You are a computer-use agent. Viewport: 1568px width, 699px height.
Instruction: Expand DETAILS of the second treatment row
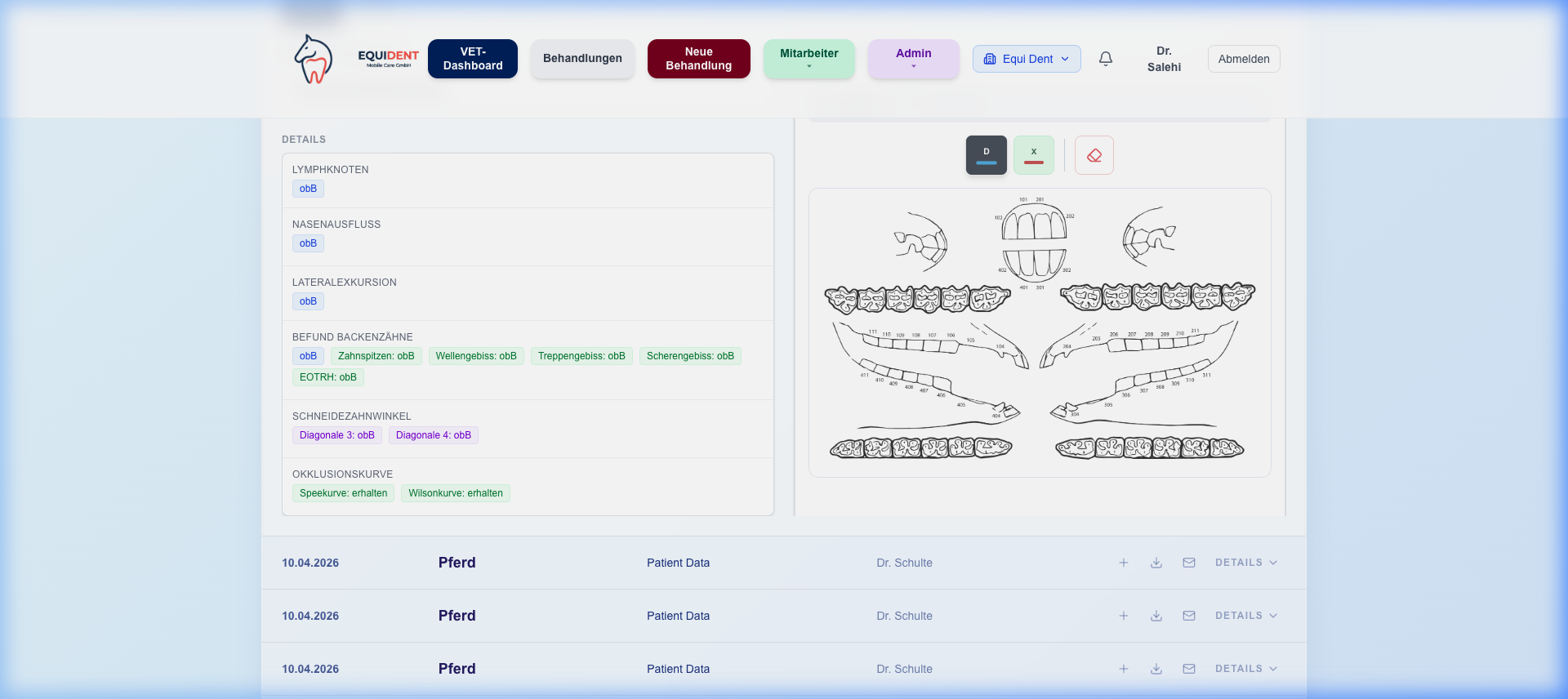[1245, 616]
